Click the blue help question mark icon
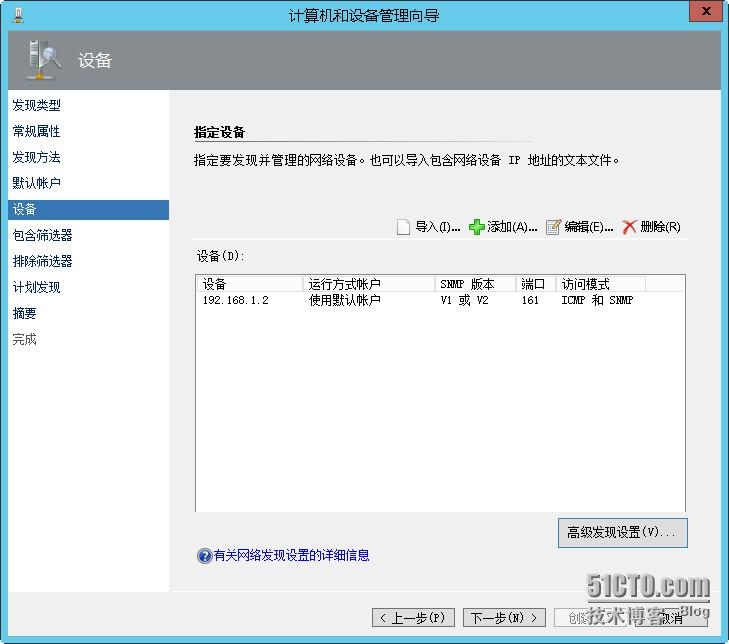Screen dimensions: 729x644 (204, 555)
